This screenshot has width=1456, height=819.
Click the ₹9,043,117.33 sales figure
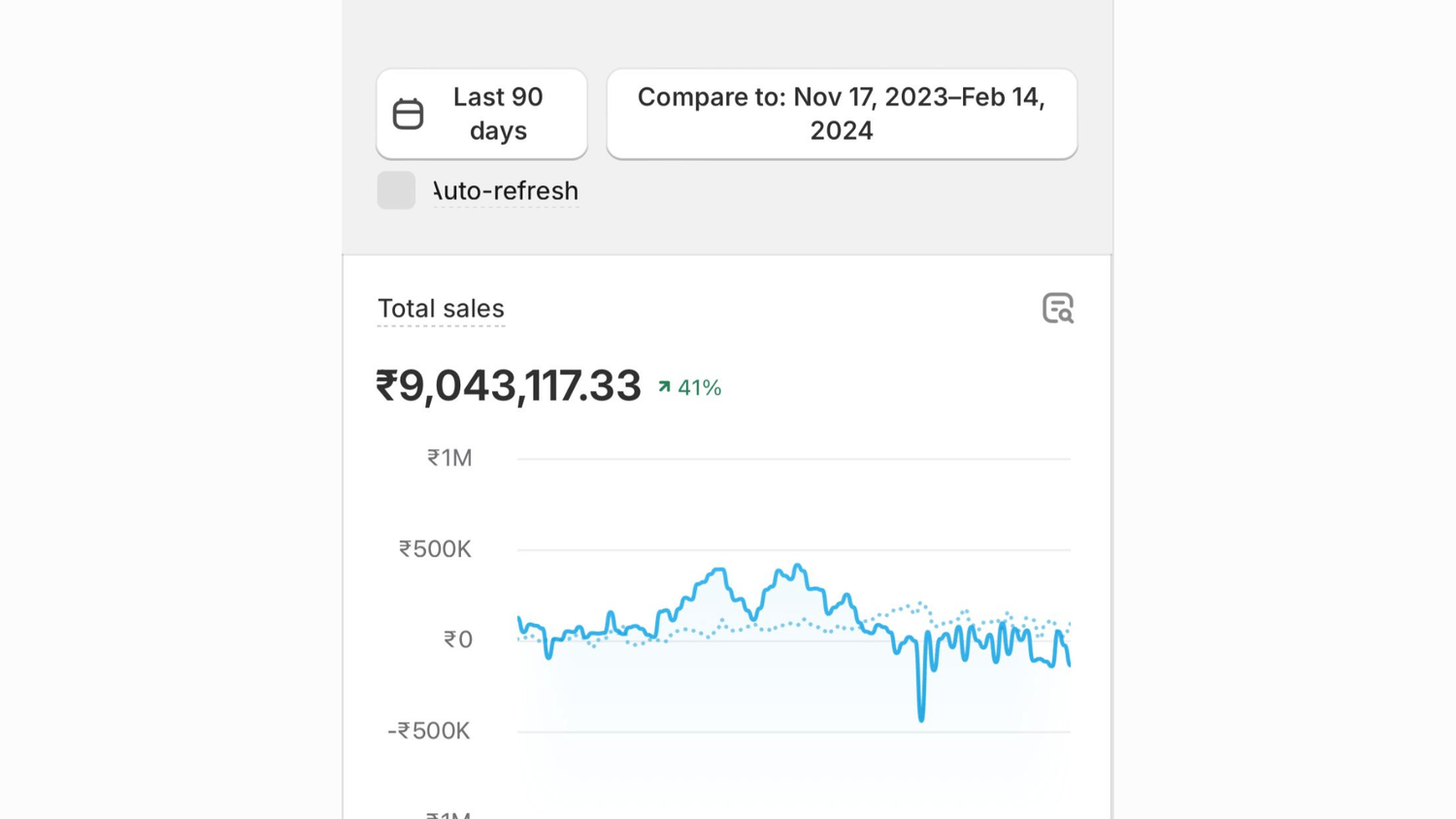pyautogui.click(x=509, y=385)
